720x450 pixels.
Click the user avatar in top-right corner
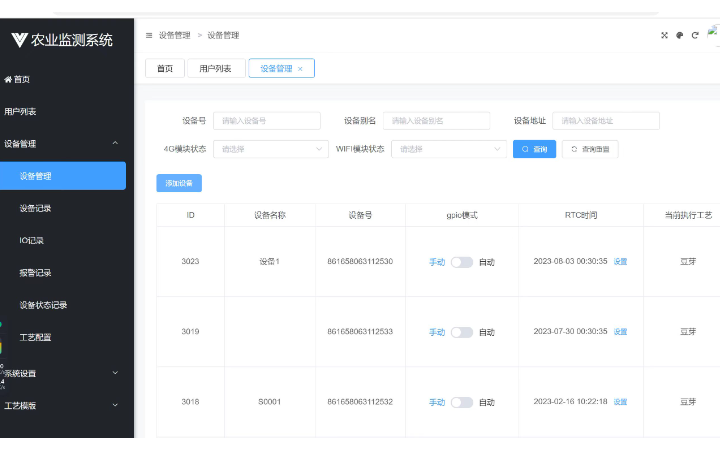click(713, 34)
